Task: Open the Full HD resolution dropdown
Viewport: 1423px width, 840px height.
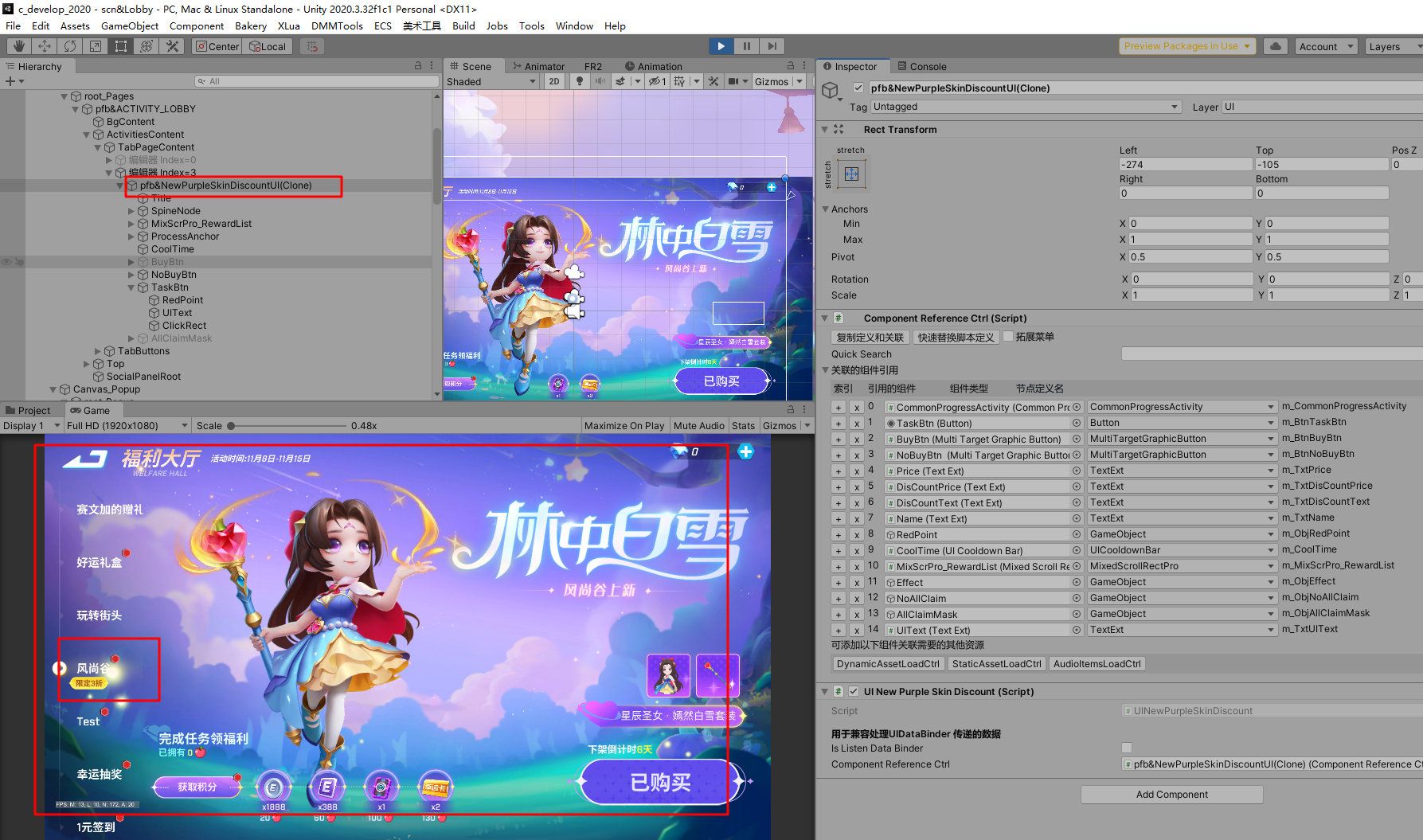Action: point(127,426)
